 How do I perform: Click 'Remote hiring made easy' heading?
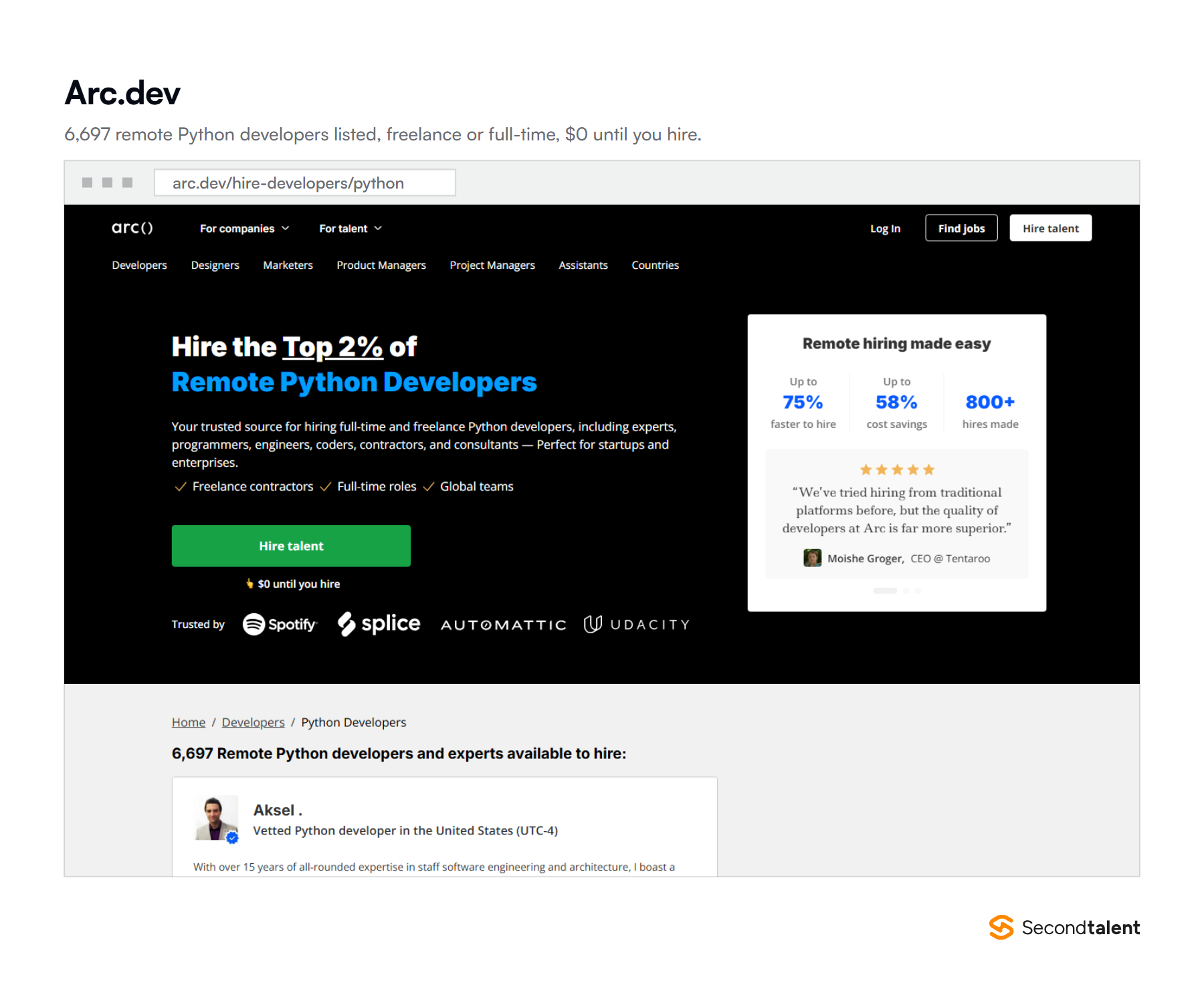(896, 344)
